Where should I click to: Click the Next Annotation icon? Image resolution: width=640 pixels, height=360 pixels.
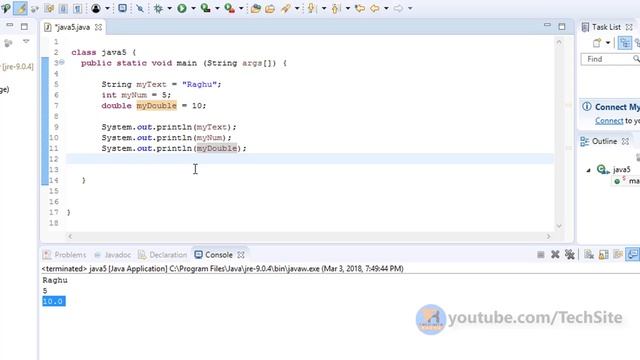tap(312, 8)
